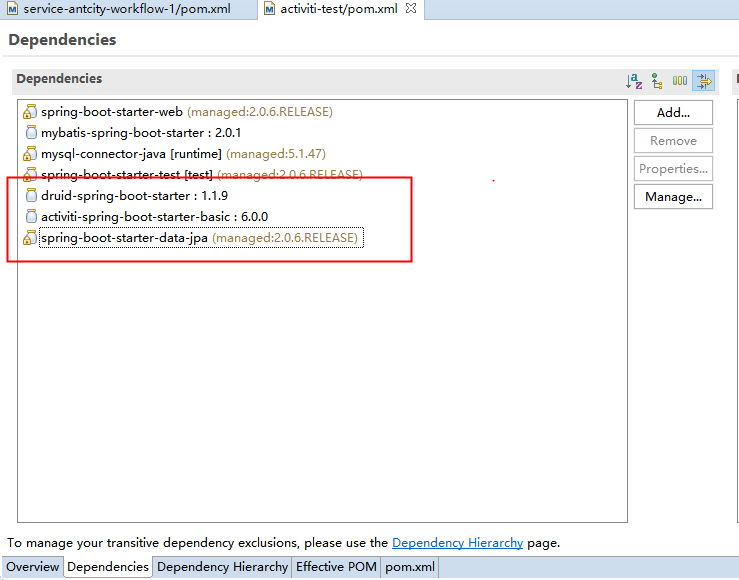Select the activiti-test/pom.xml editor tab
This screenshot has width=739, height=580.
(x=339, y=9)
